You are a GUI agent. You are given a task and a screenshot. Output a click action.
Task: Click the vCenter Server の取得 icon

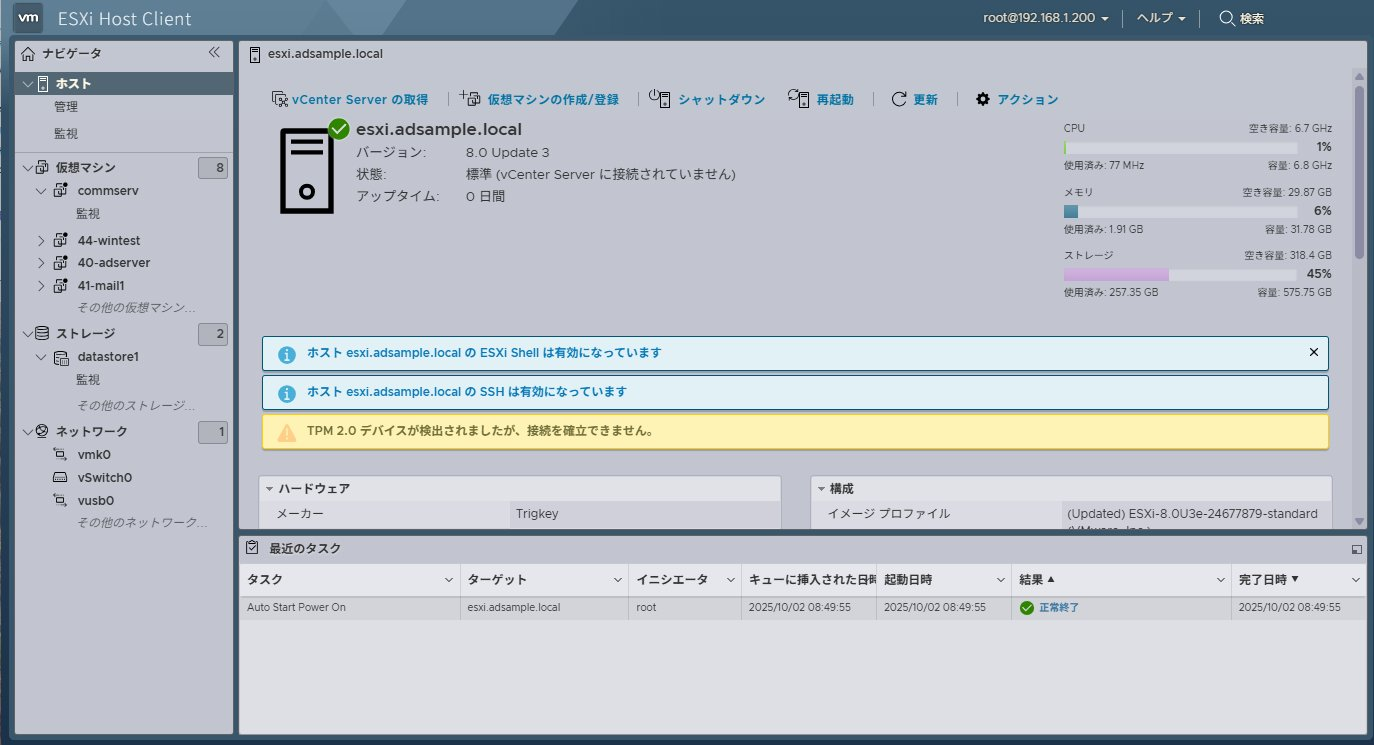pyautogui.click(x=280, y=99)
